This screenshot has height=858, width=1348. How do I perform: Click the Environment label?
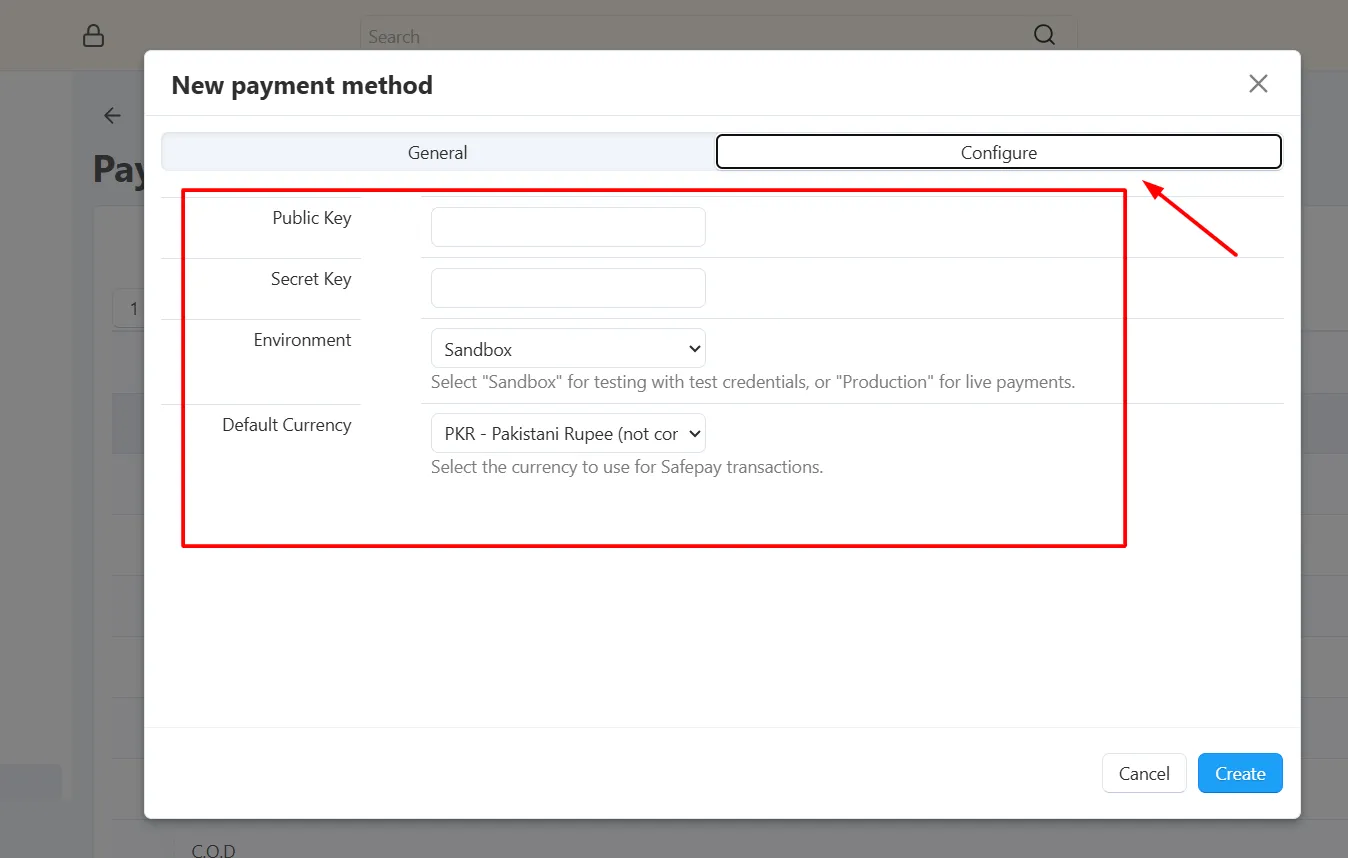click(x=302, y=340)
